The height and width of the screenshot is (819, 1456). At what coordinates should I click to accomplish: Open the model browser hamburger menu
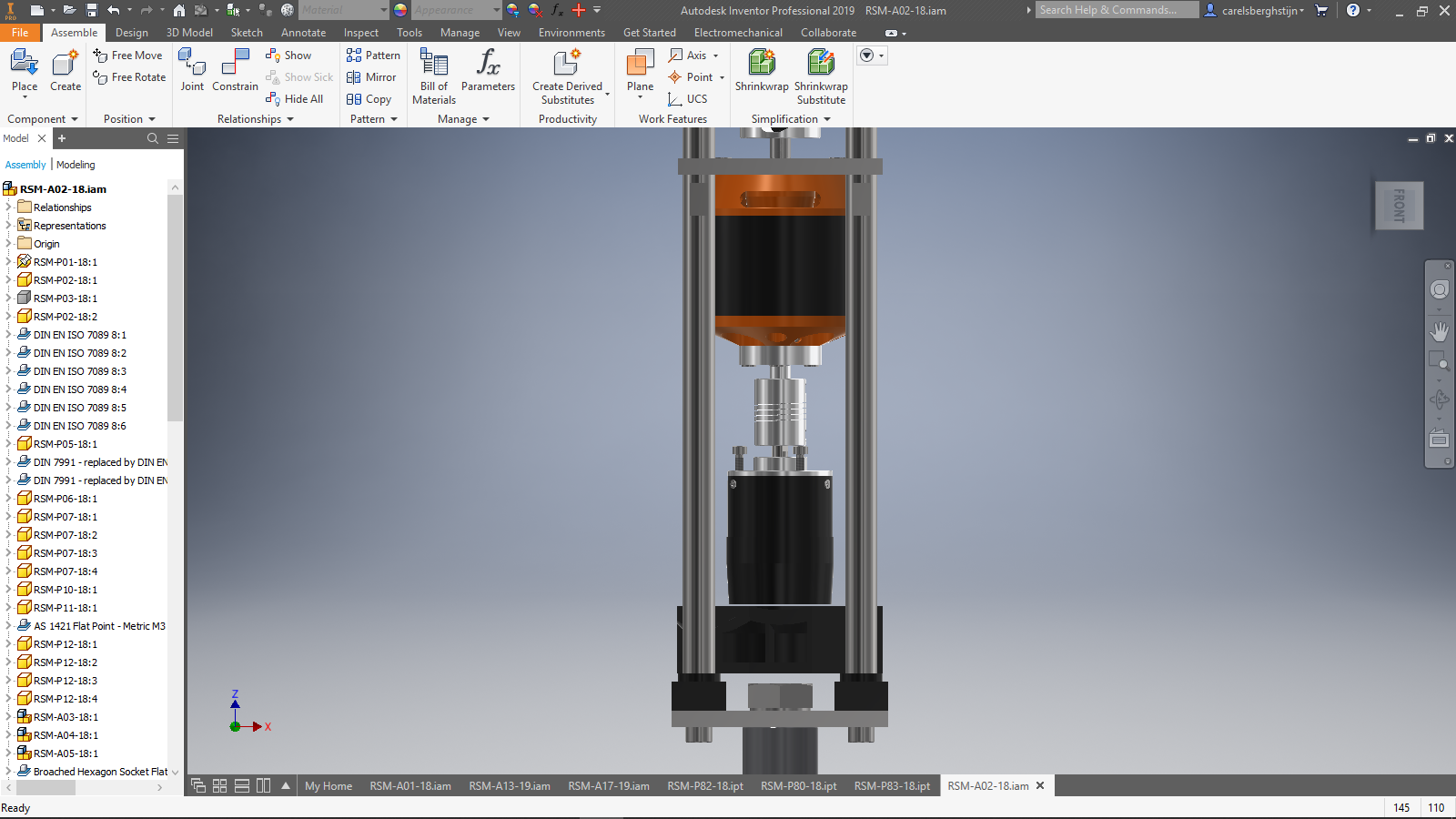[x=173, y=138]
